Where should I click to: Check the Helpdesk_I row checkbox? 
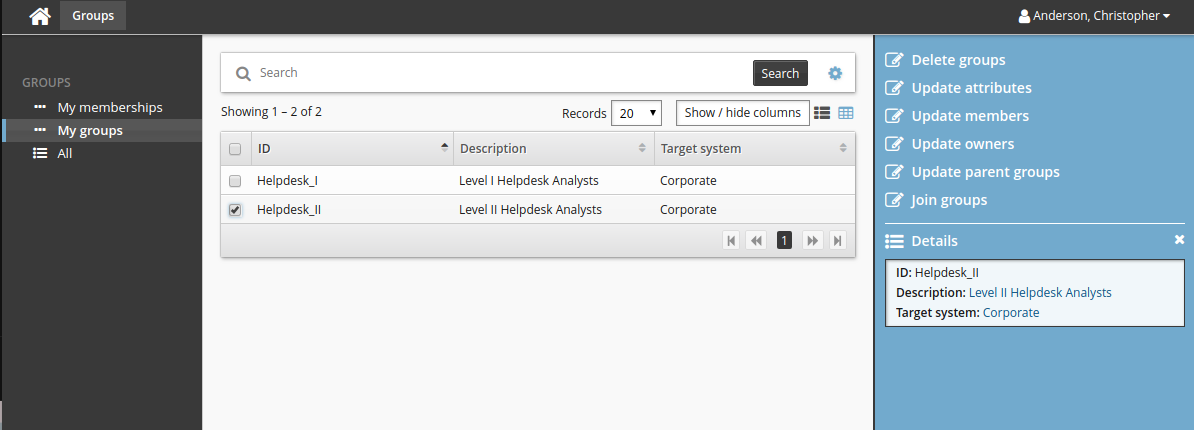coord(235,181)
